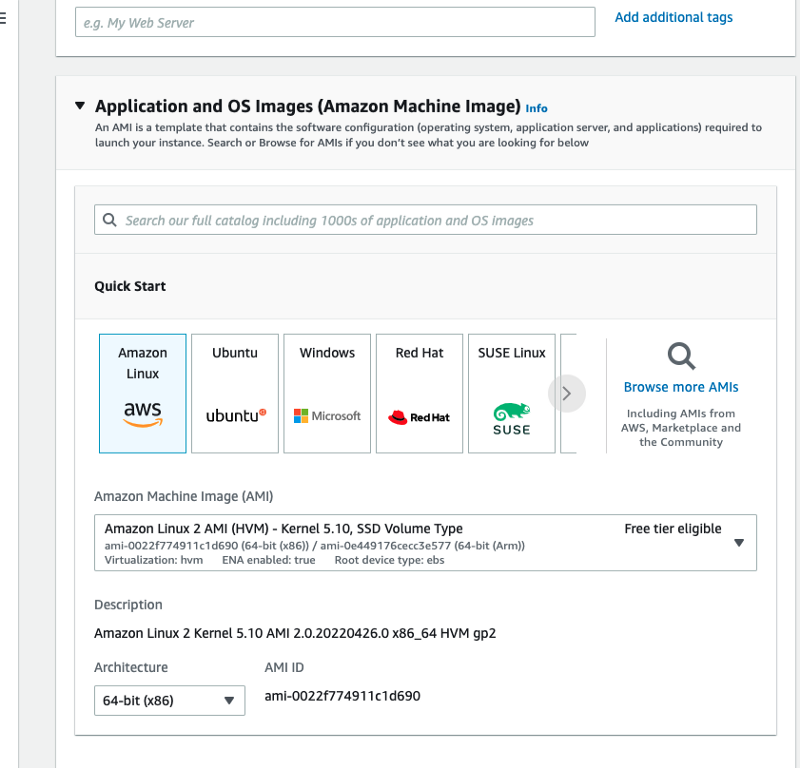
Task: Click the AMI ID value text
Action: click(342, 695)
